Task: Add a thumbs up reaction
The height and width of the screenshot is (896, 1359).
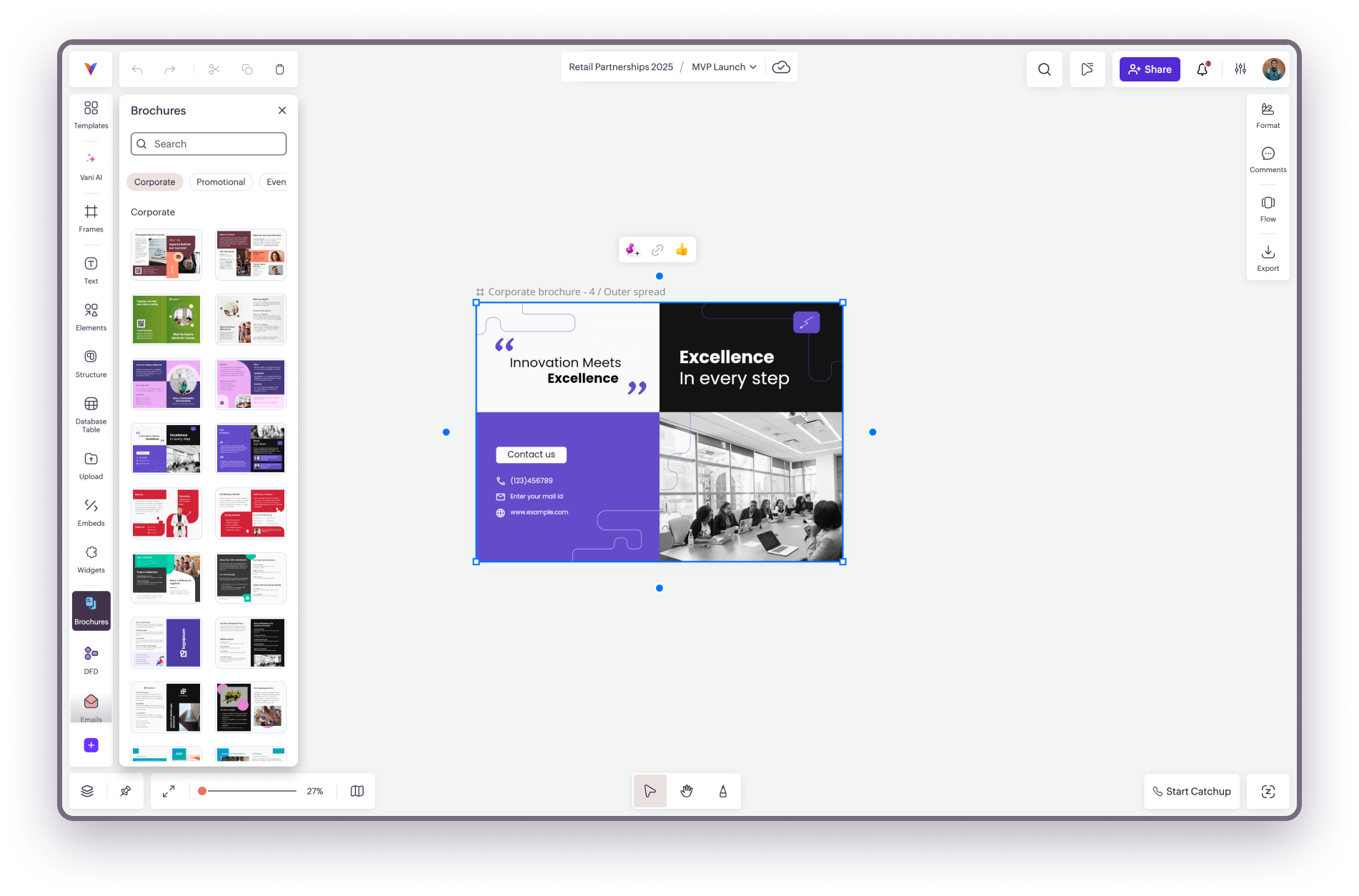Action: (x=682, y=250)
